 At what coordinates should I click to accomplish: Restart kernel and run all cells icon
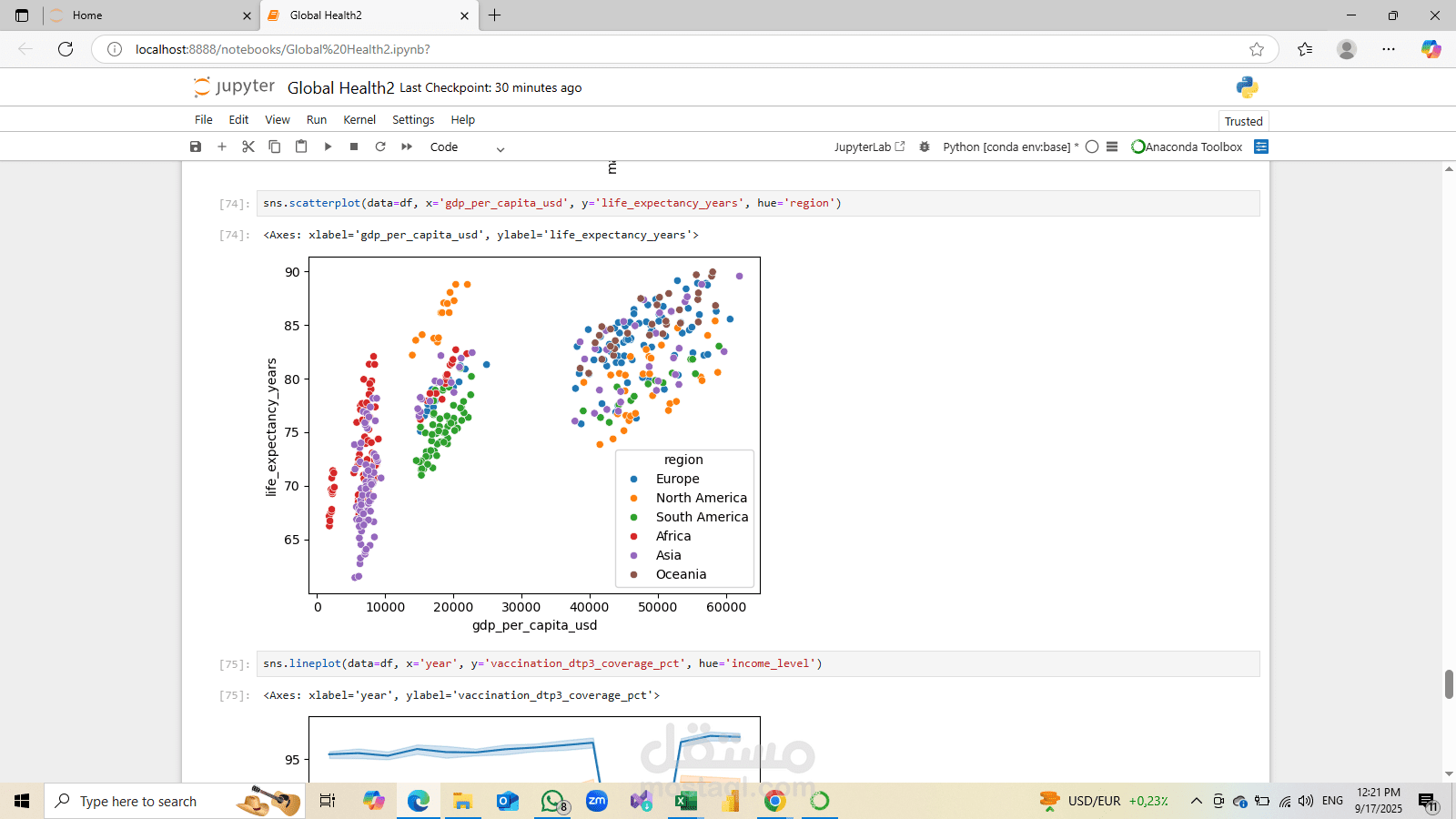pyautogui.click(x=407, y=147)
